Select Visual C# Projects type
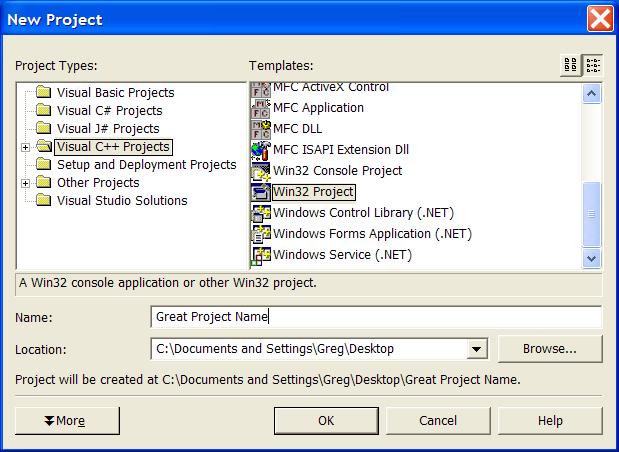Screen dimensions: 619x452 click(109, 111)
